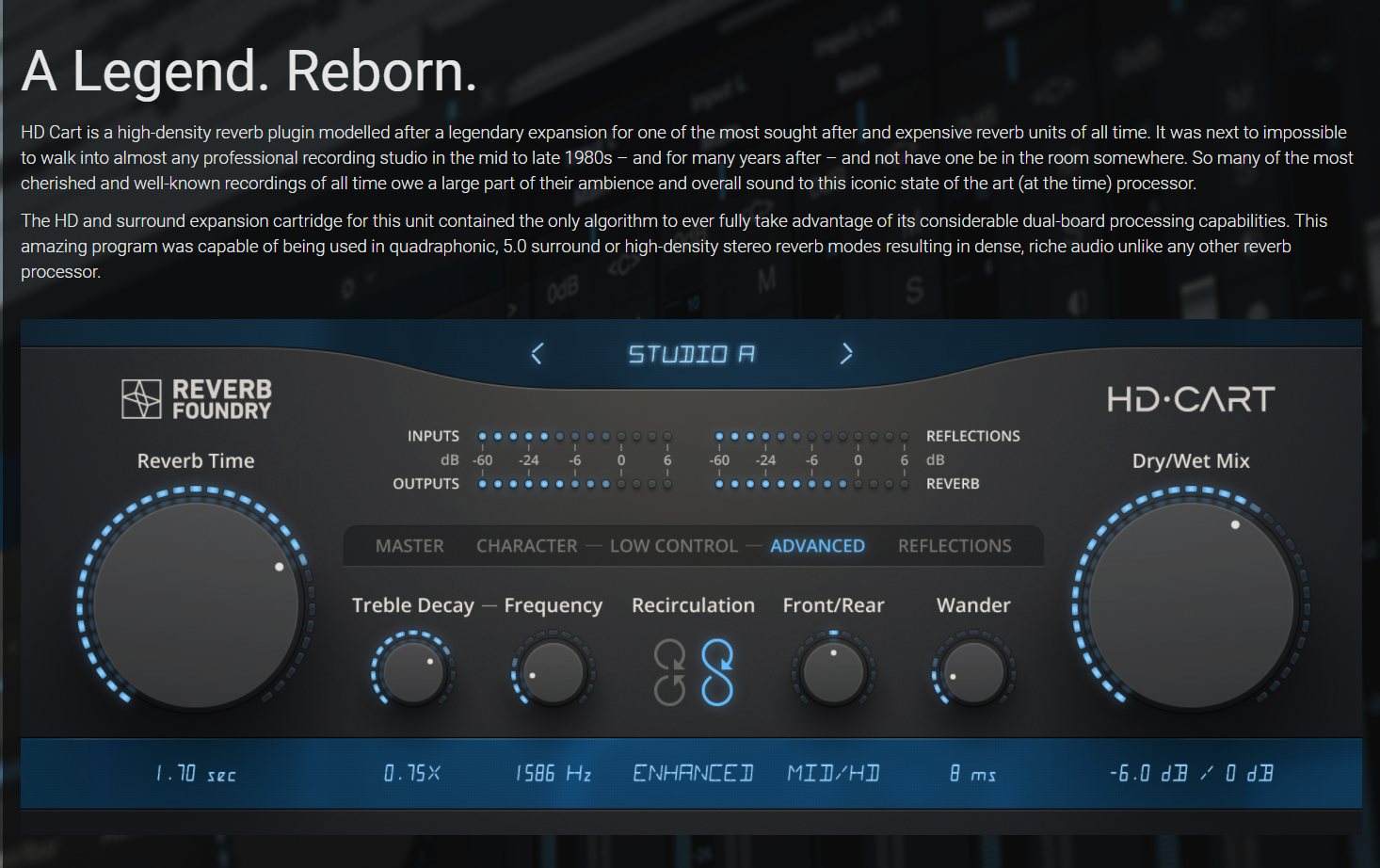This screenshot has height=868, width=1380.
Task: Click the INPUTS level meter
Action: click(575, 437)
